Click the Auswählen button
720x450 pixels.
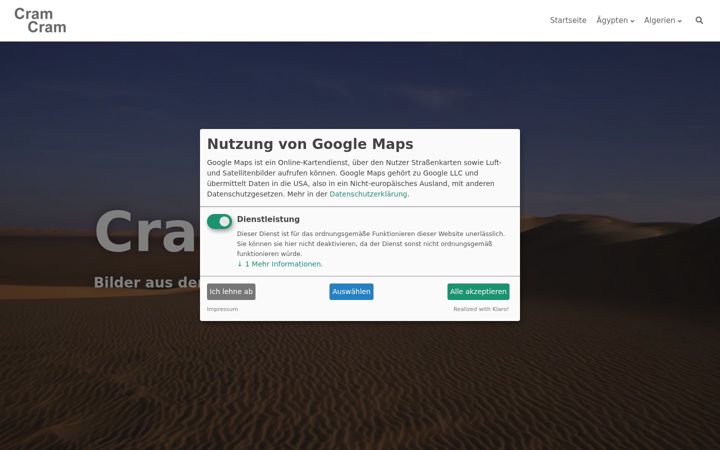pyautogui.click(x=351, y=292)
